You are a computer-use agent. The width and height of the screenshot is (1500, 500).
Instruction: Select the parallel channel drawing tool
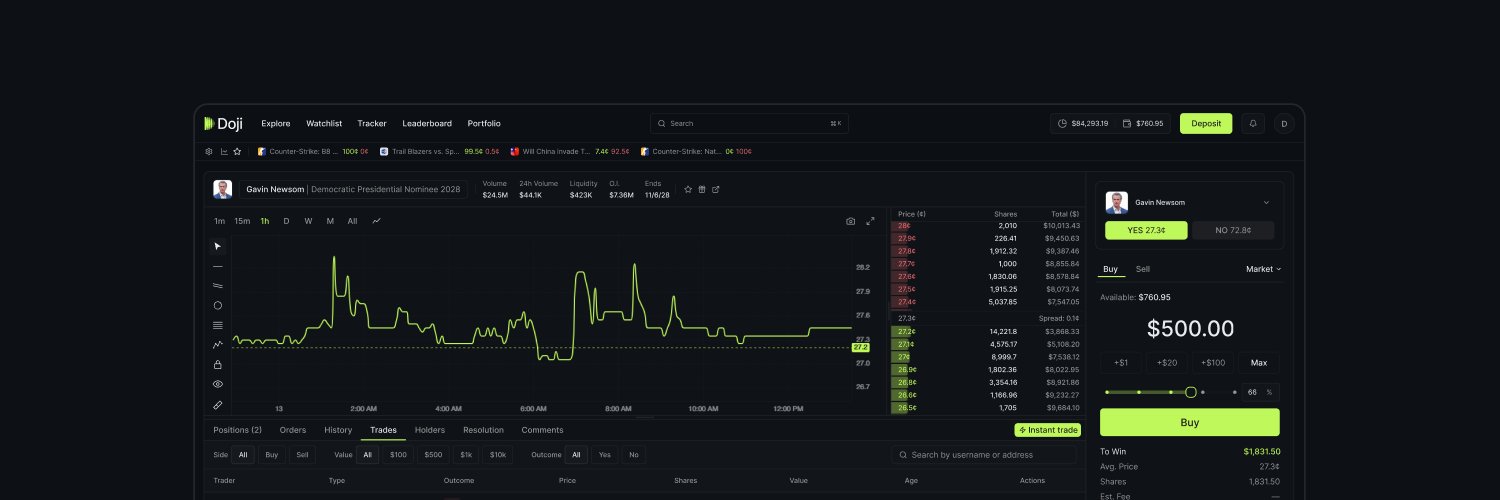tap(218, 285)
